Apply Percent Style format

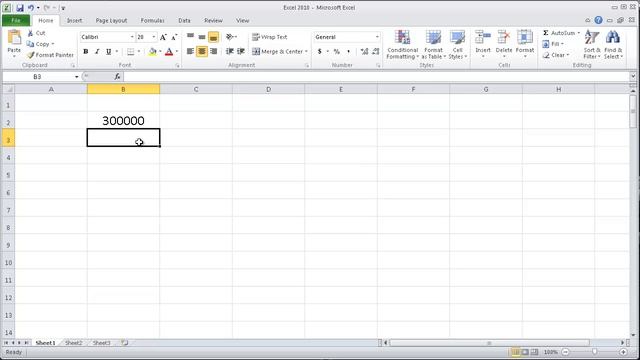[337, 51]
